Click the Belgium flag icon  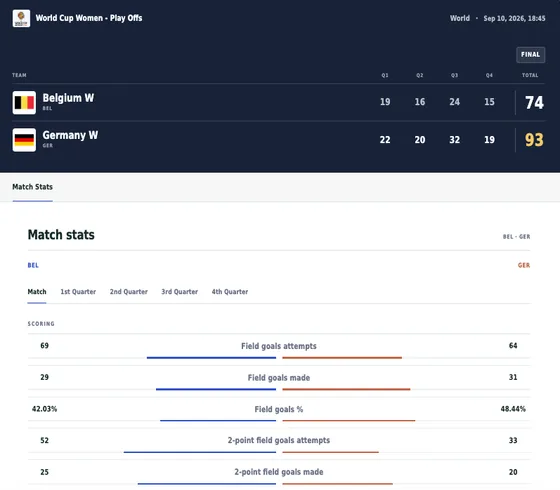24,102
